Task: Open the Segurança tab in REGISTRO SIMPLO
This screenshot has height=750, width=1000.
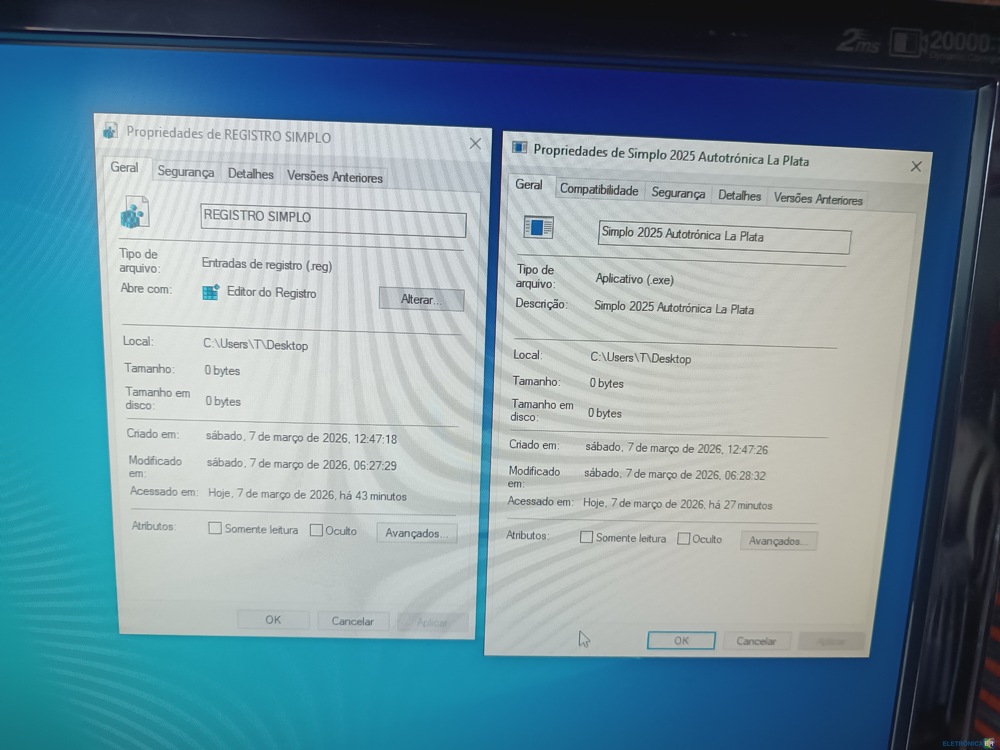Action: point(185,172)
